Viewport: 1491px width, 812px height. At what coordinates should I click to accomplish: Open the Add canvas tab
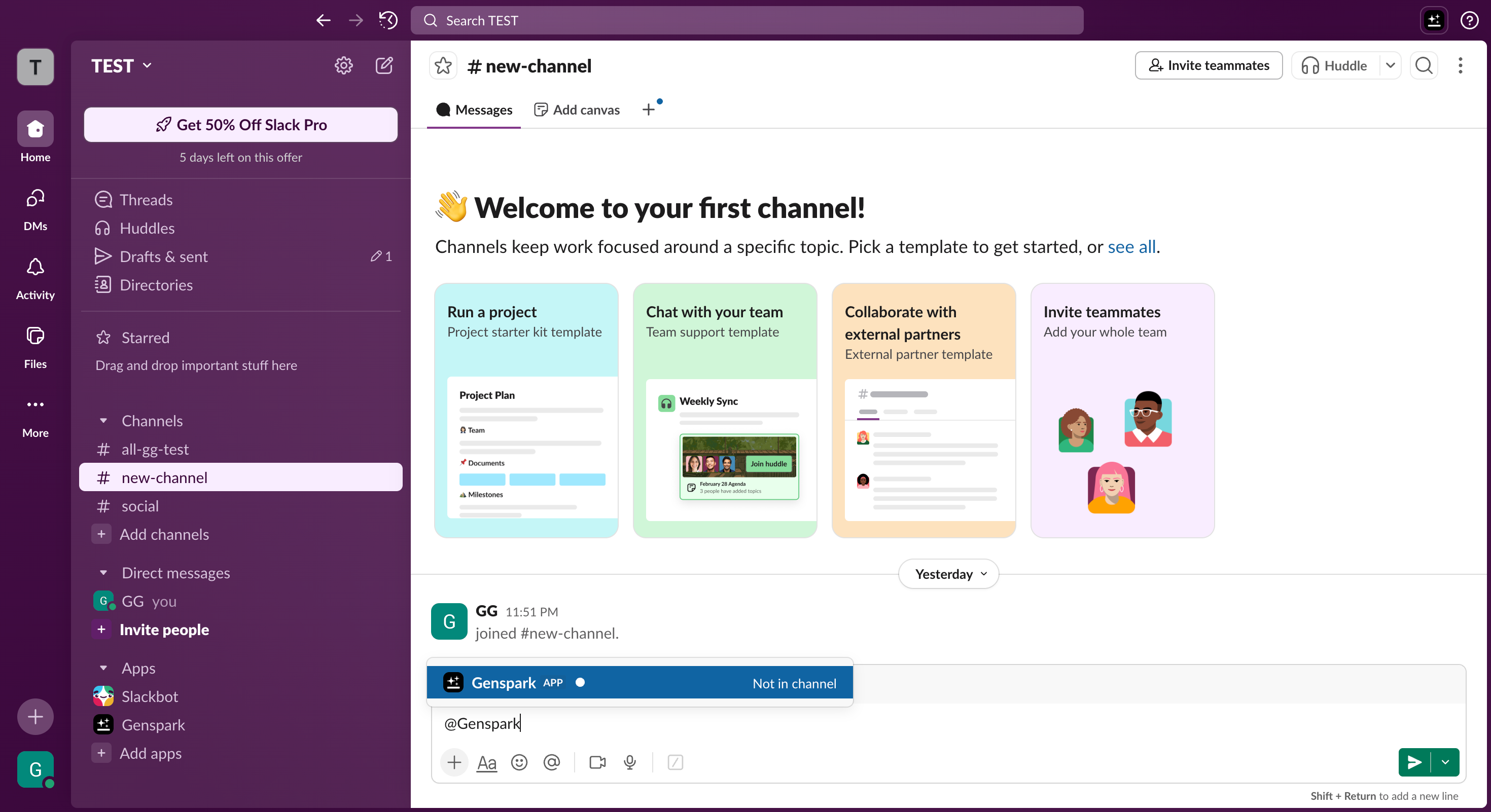click(577, 110)
